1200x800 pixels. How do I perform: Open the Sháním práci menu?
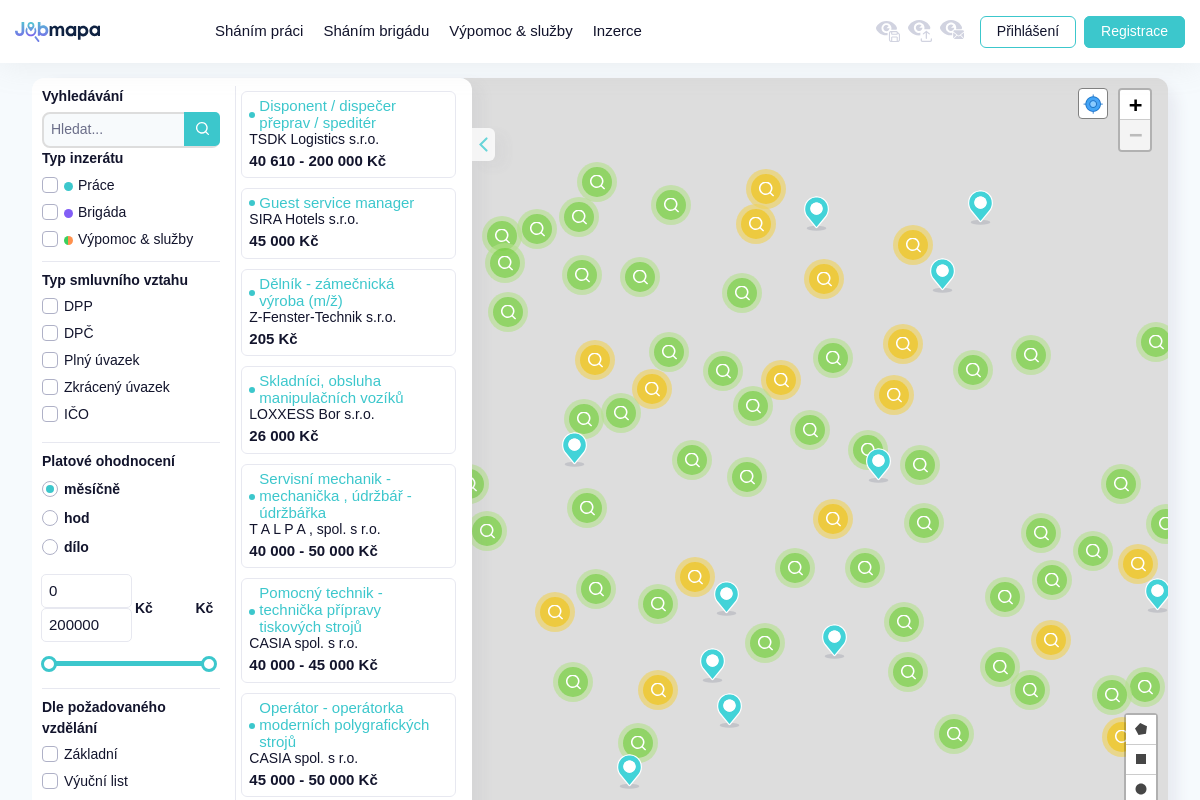(x=259, y=31)
